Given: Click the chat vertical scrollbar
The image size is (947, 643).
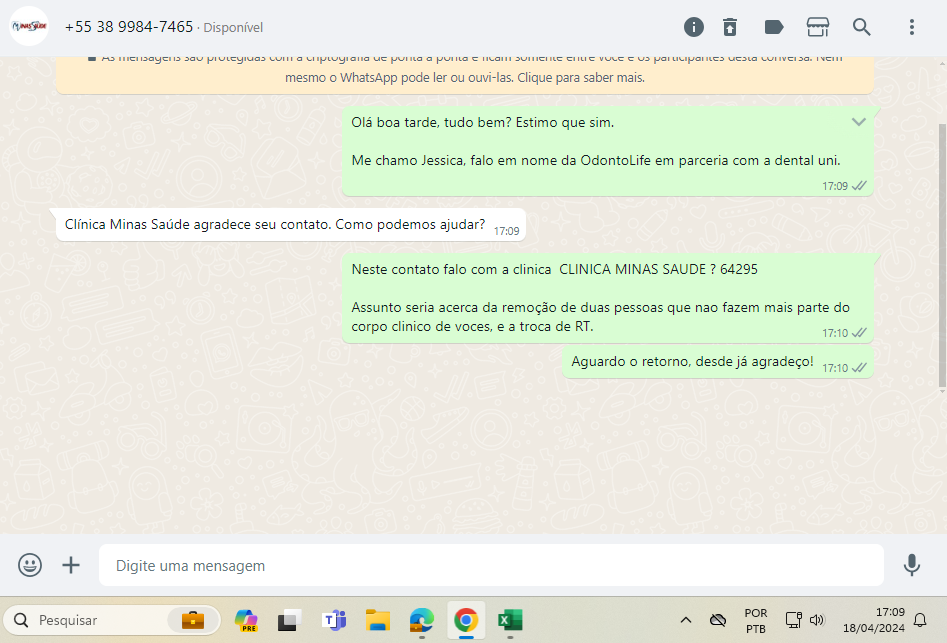Looking at the screenshot, I should (942, 255).
